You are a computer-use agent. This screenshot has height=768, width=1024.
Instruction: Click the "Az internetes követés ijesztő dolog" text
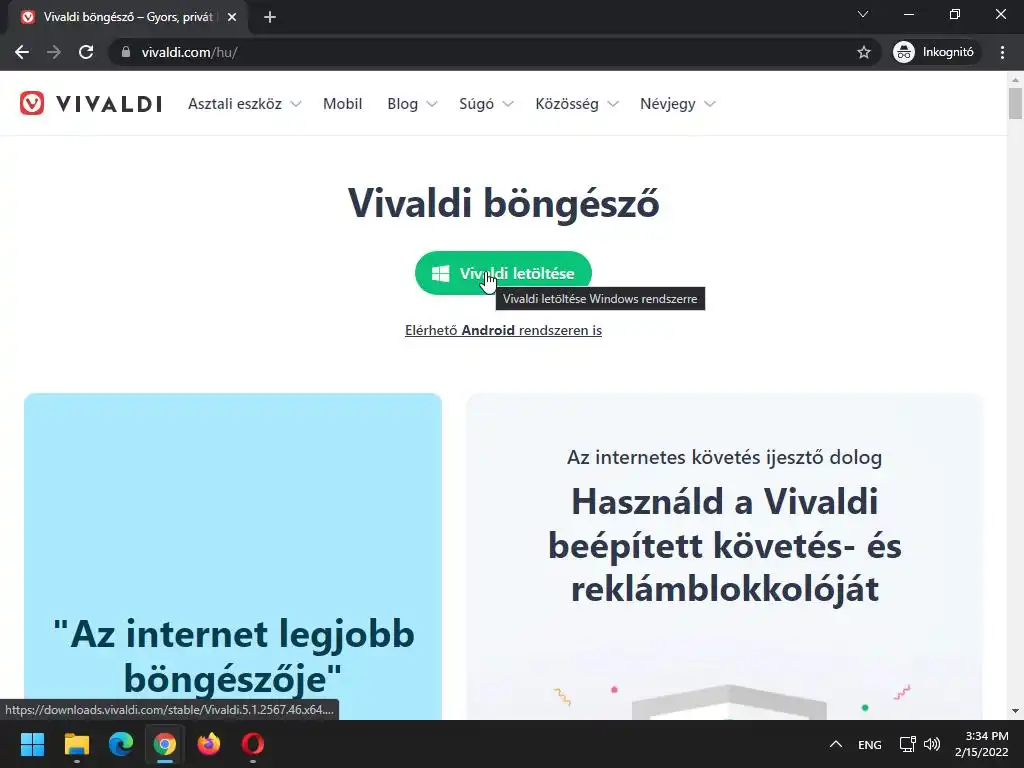(724, 457)
